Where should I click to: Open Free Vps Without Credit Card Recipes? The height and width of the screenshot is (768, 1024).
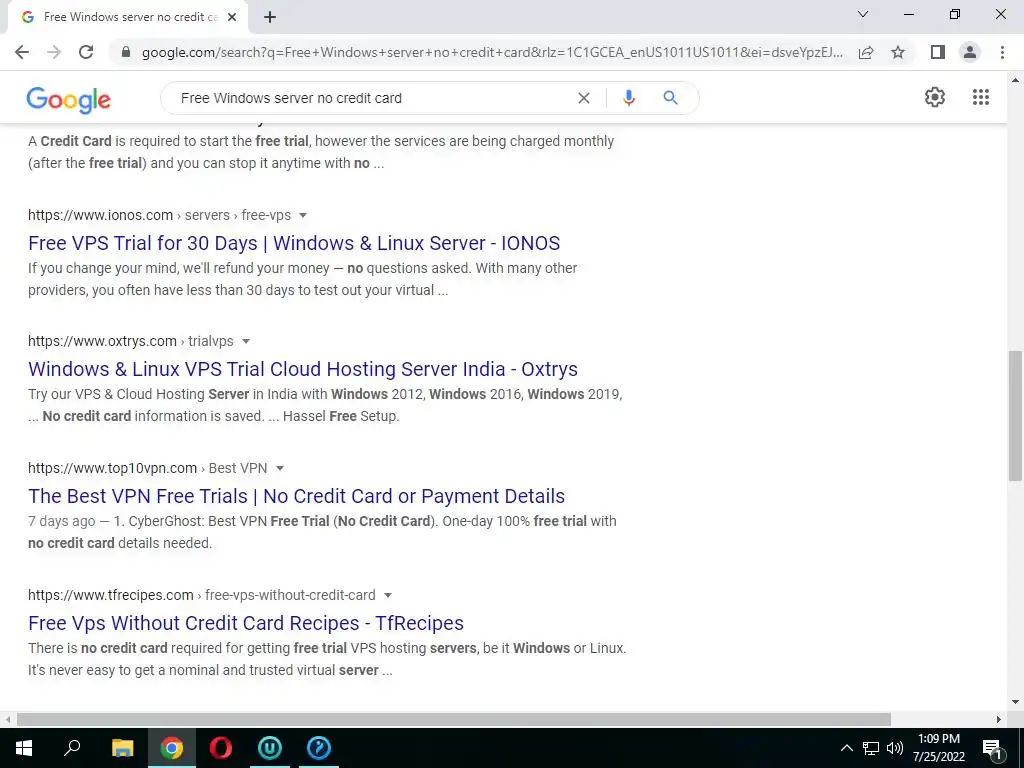pyautogui.click(x=246, y=623)
